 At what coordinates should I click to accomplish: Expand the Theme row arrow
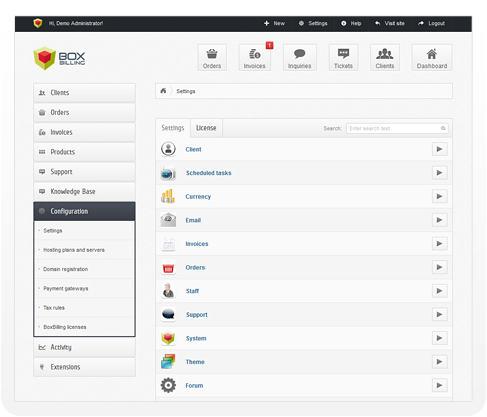(x=440, y=362)
